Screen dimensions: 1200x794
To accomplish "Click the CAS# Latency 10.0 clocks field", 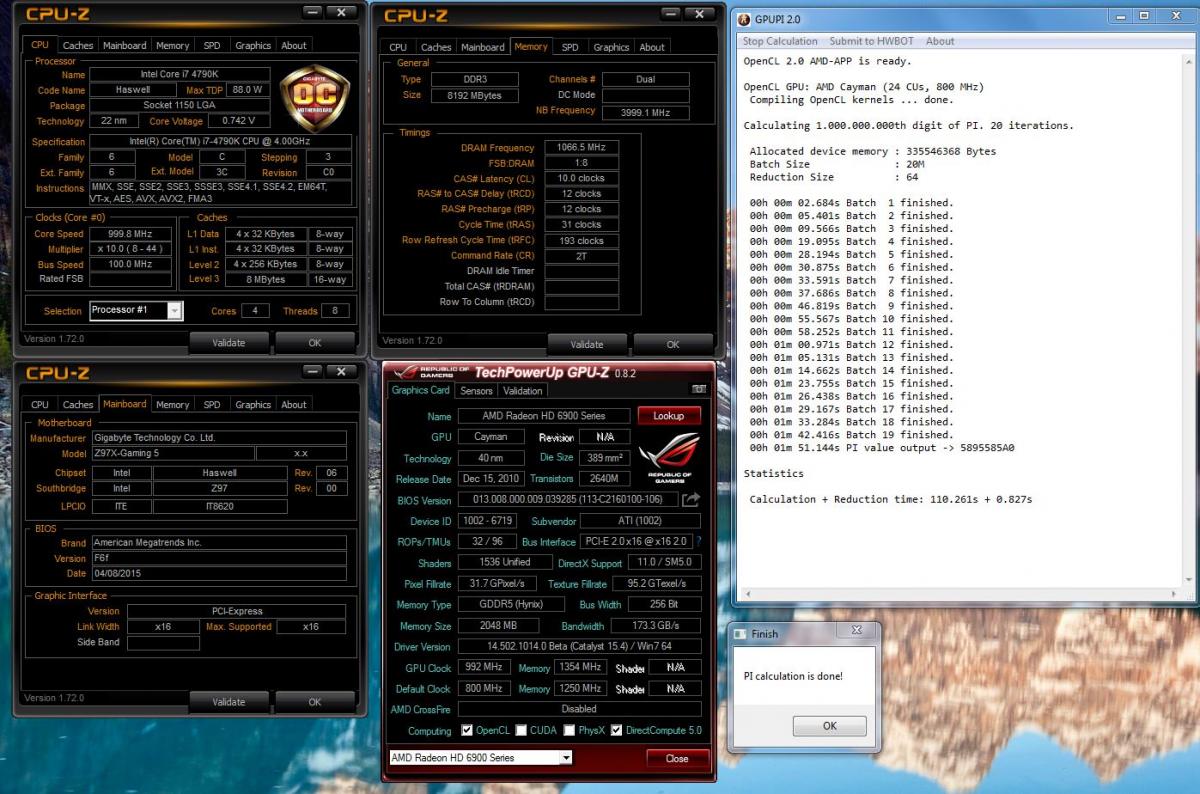I will 582,178.
